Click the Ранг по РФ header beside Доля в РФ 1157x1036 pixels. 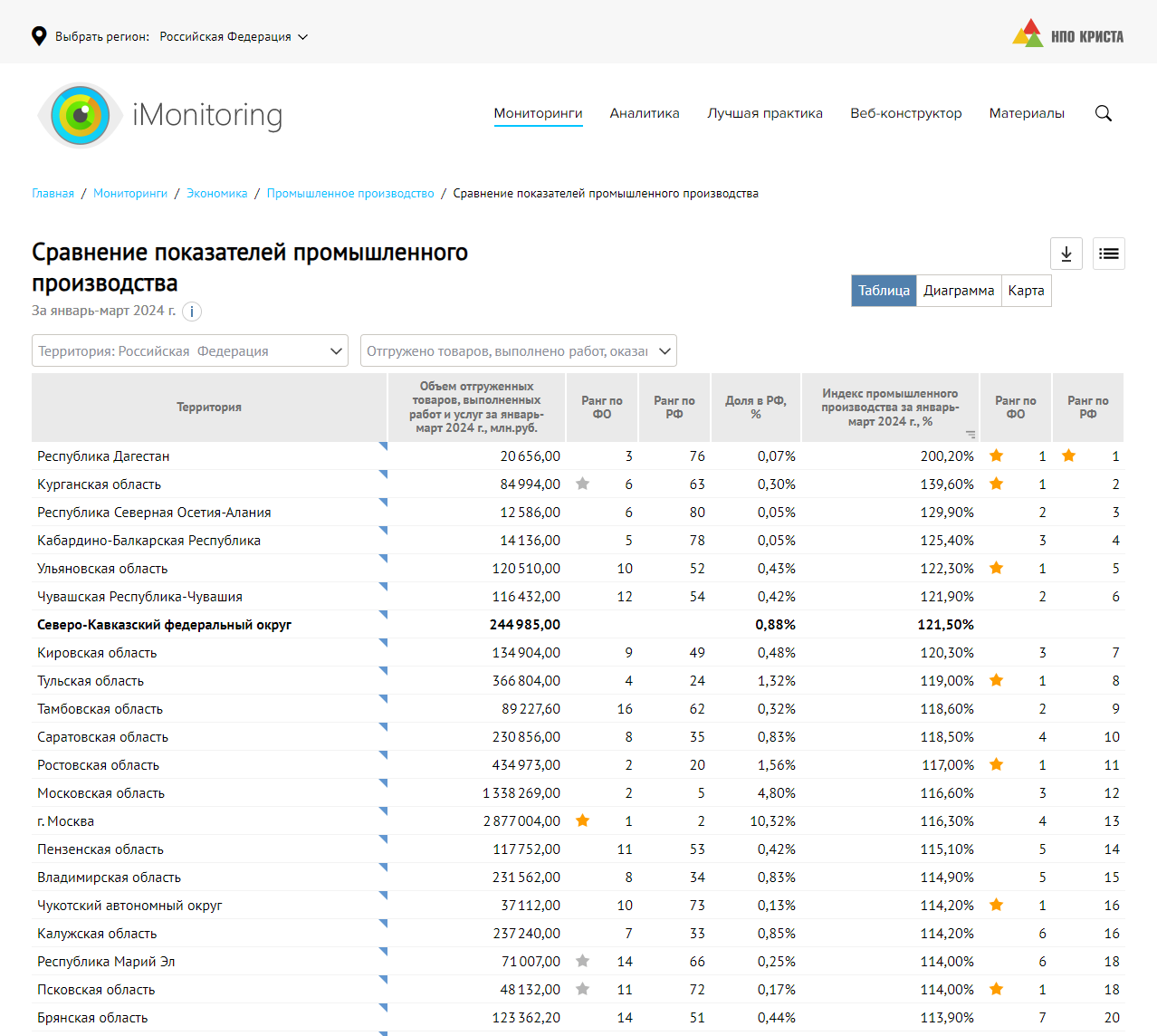tap(674, 408)
